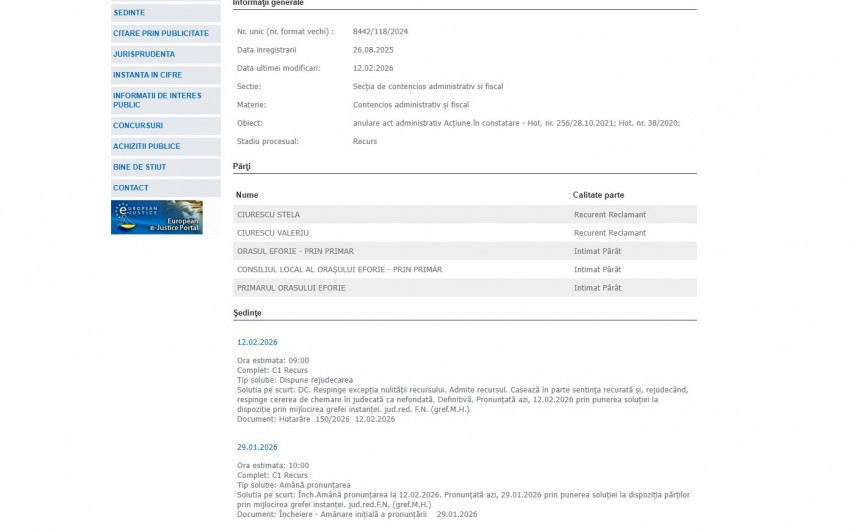This screenshot has width=855, height=531.
Task: Select the CIURESCU VALERIU party row
Action: [273, 233]
